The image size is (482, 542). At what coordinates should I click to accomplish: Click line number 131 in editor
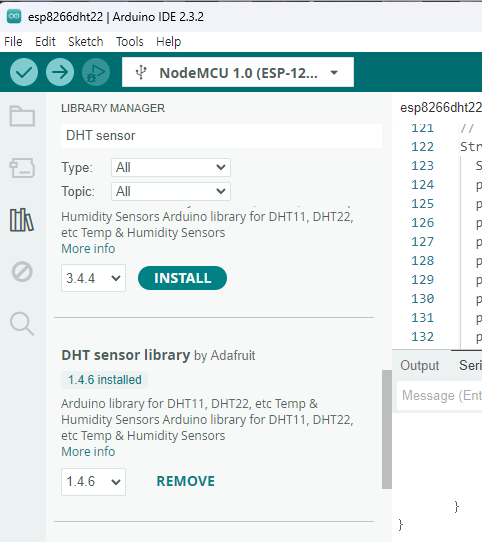[423, 318]
